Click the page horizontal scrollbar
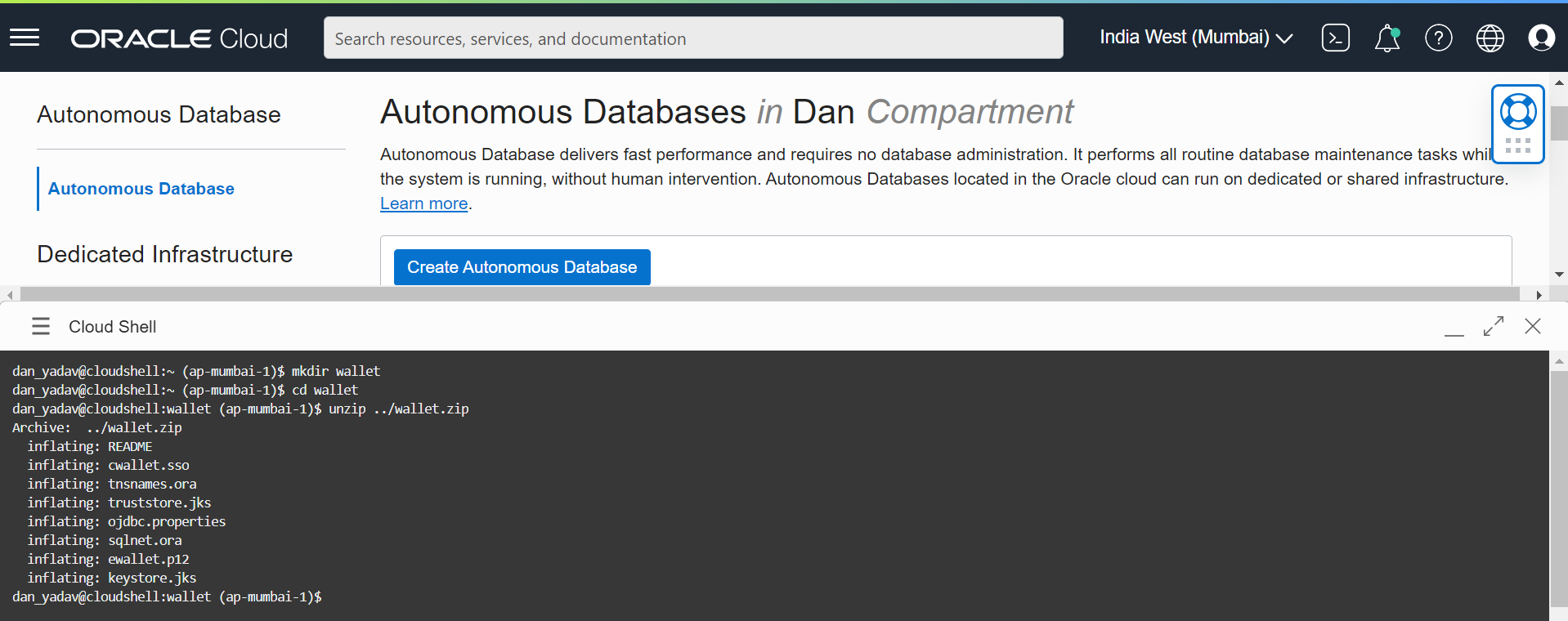The height and width of the screenshot is (621, 1568). tap(769, 294)
